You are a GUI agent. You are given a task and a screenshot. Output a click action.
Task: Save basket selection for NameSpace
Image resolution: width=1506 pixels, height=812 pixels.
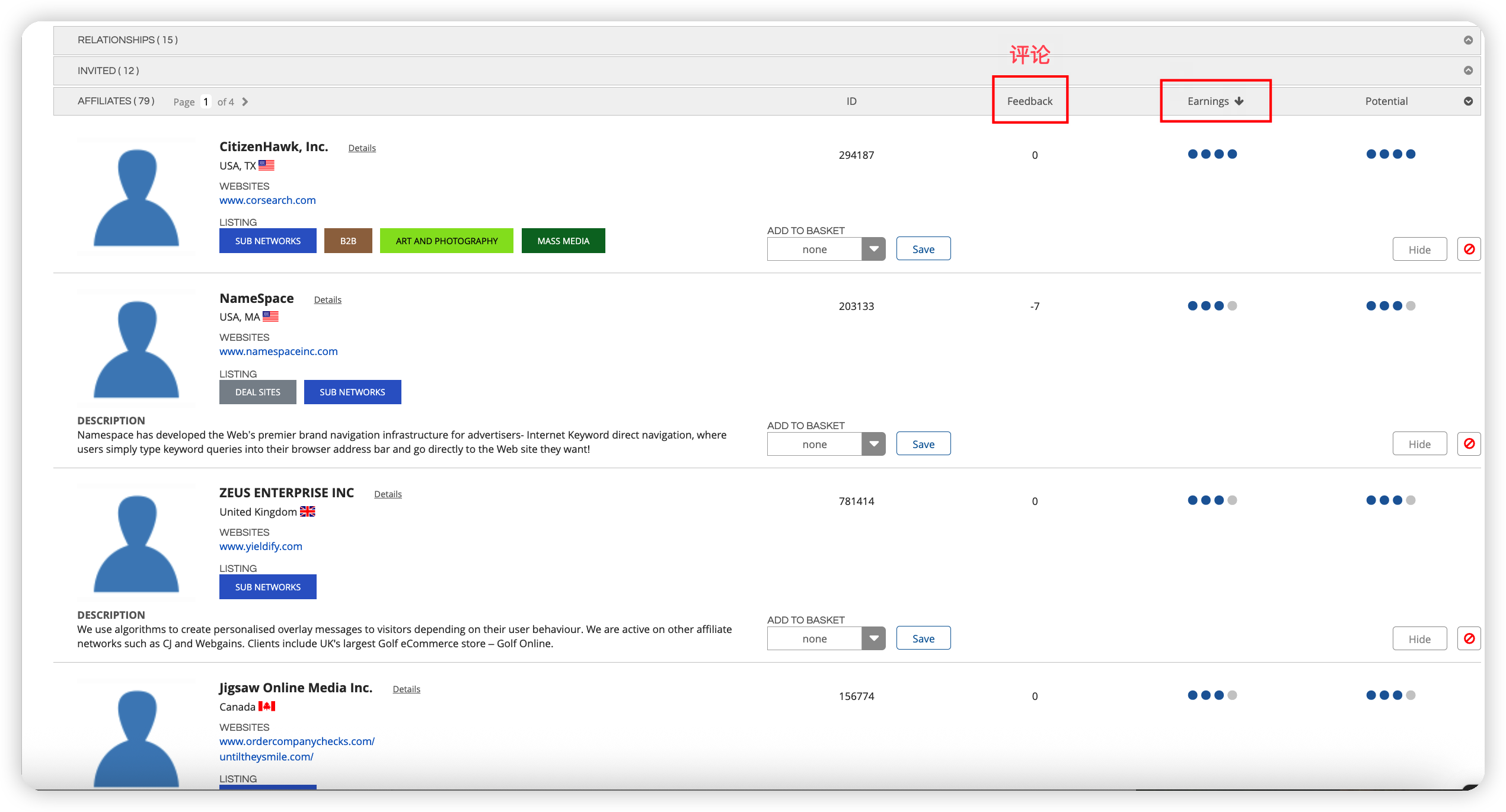[x=923, y=444]
